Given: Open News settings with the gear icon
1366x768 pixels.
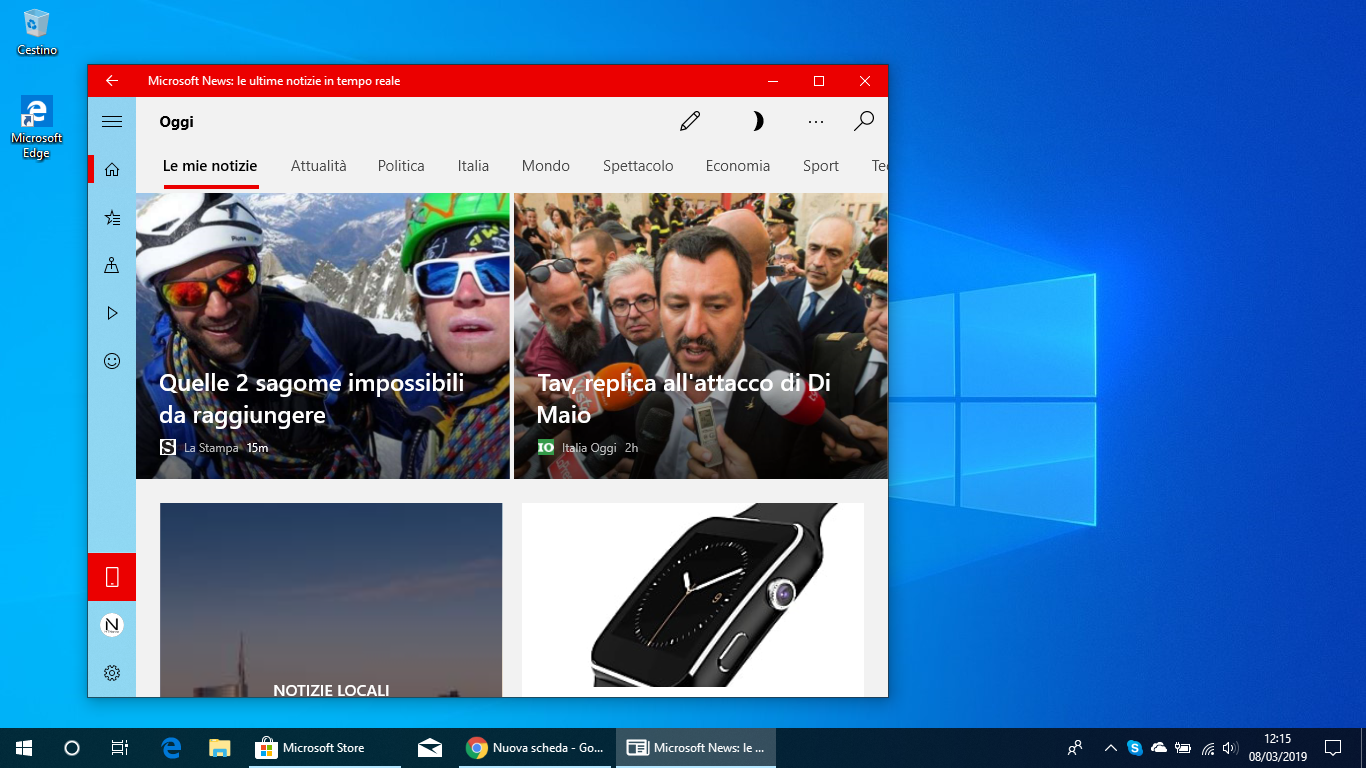Looking at the screenshot, I should click(111, 673).
